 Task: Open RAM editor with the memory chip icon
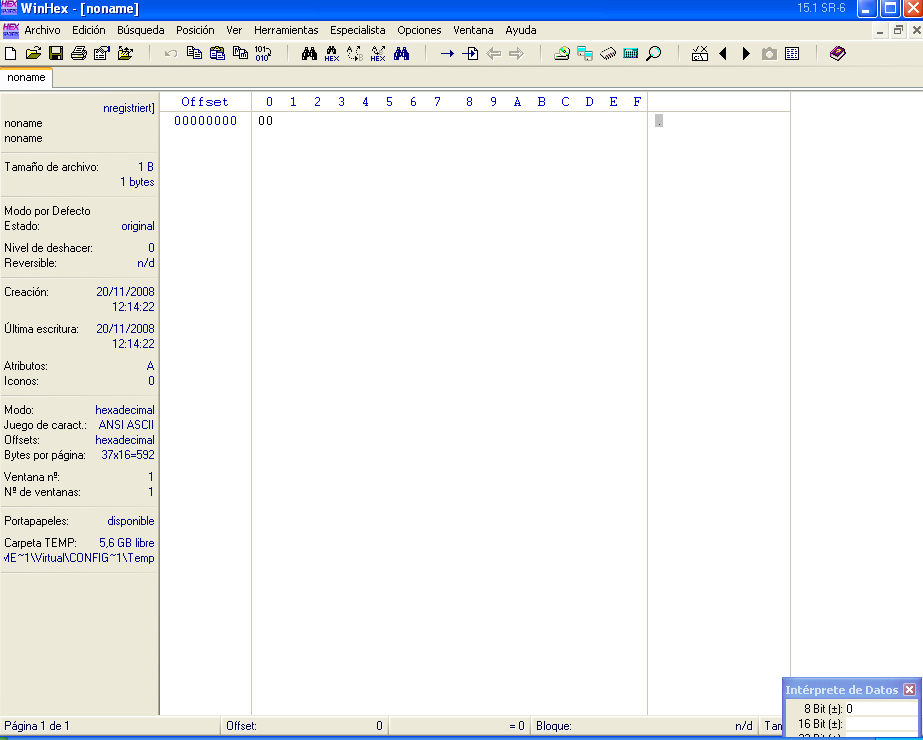[608, 54]
